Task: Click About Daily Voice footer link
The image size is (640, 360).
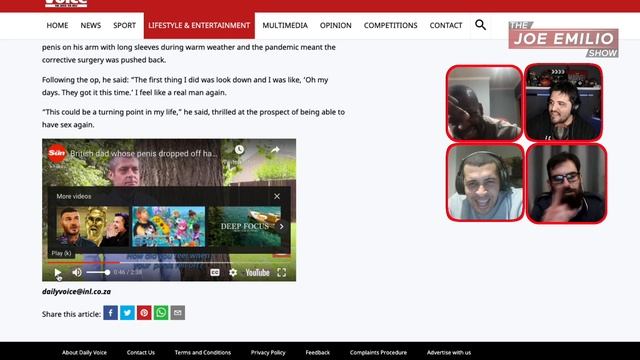Action: tap(84, 353)
